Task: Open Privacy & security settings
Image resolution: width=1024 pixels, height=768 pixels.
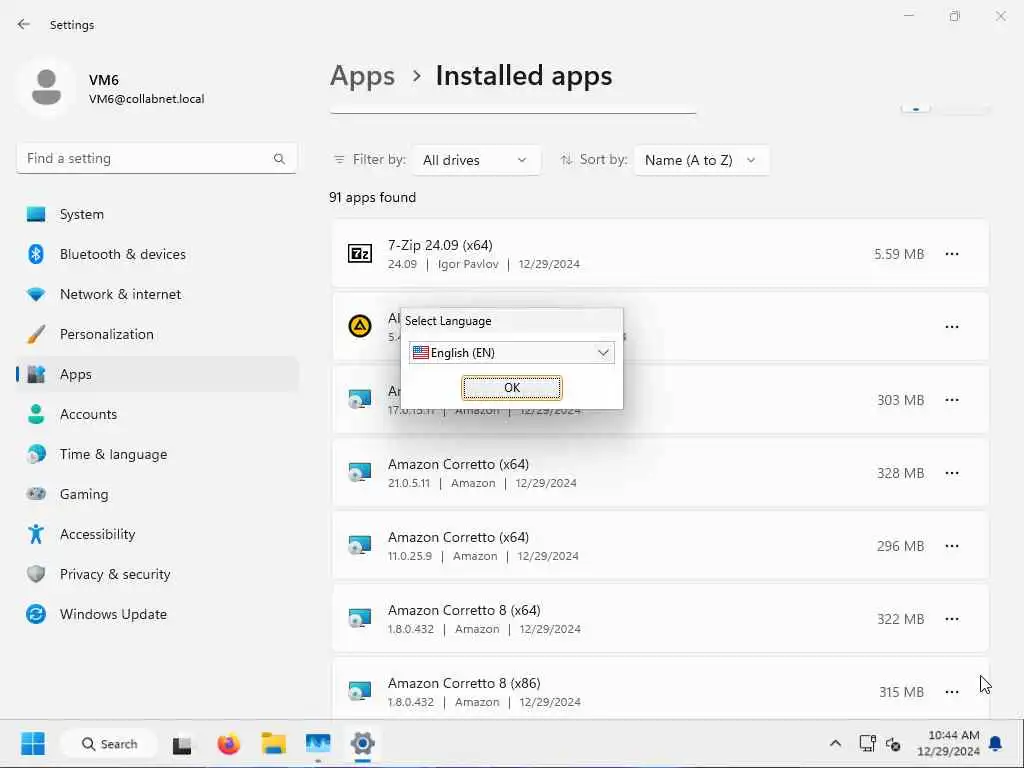Action: (x=157, y=574)
